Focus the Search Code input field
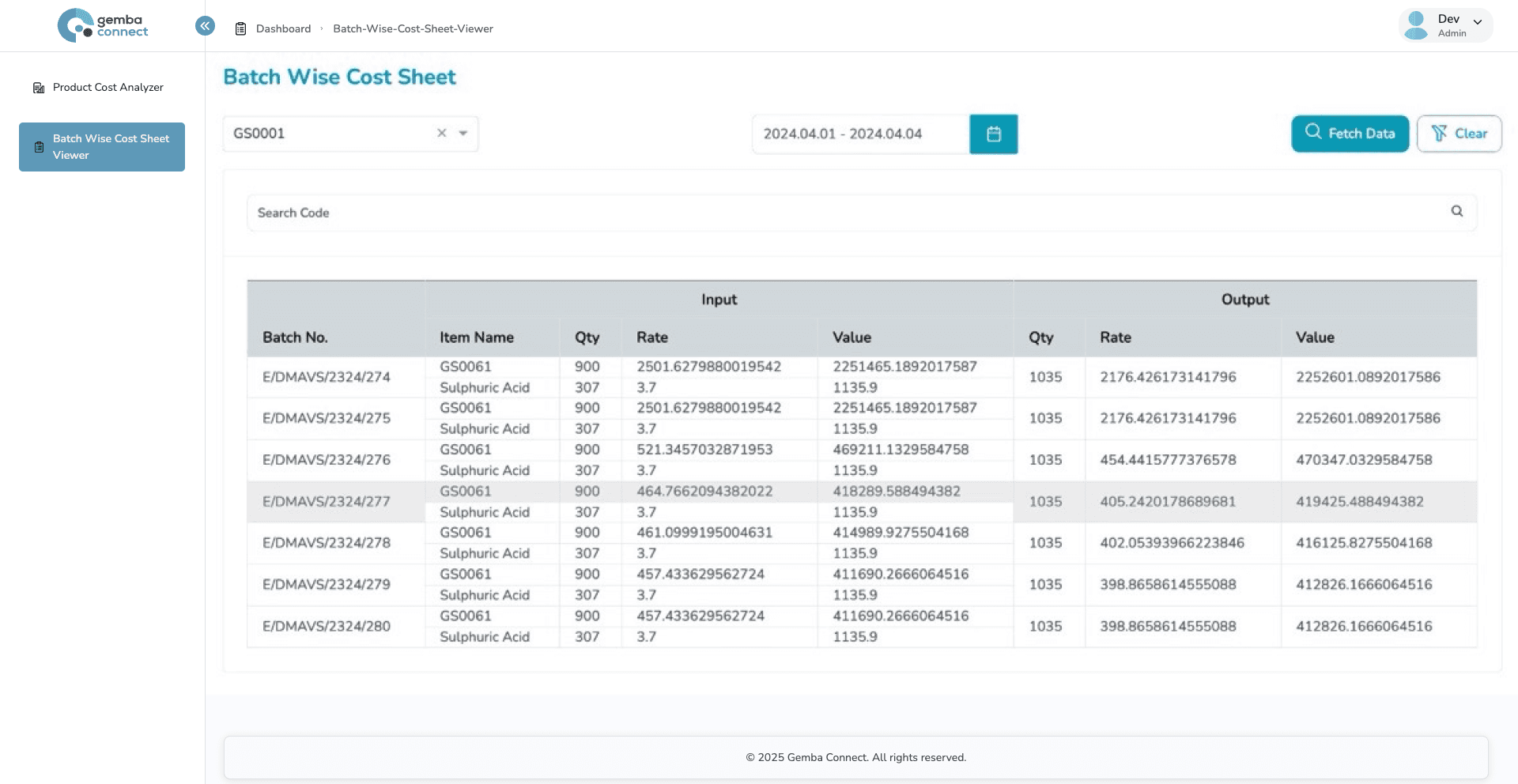The height and width of the screenshot is (784, 1518). (x=862, y=213)
